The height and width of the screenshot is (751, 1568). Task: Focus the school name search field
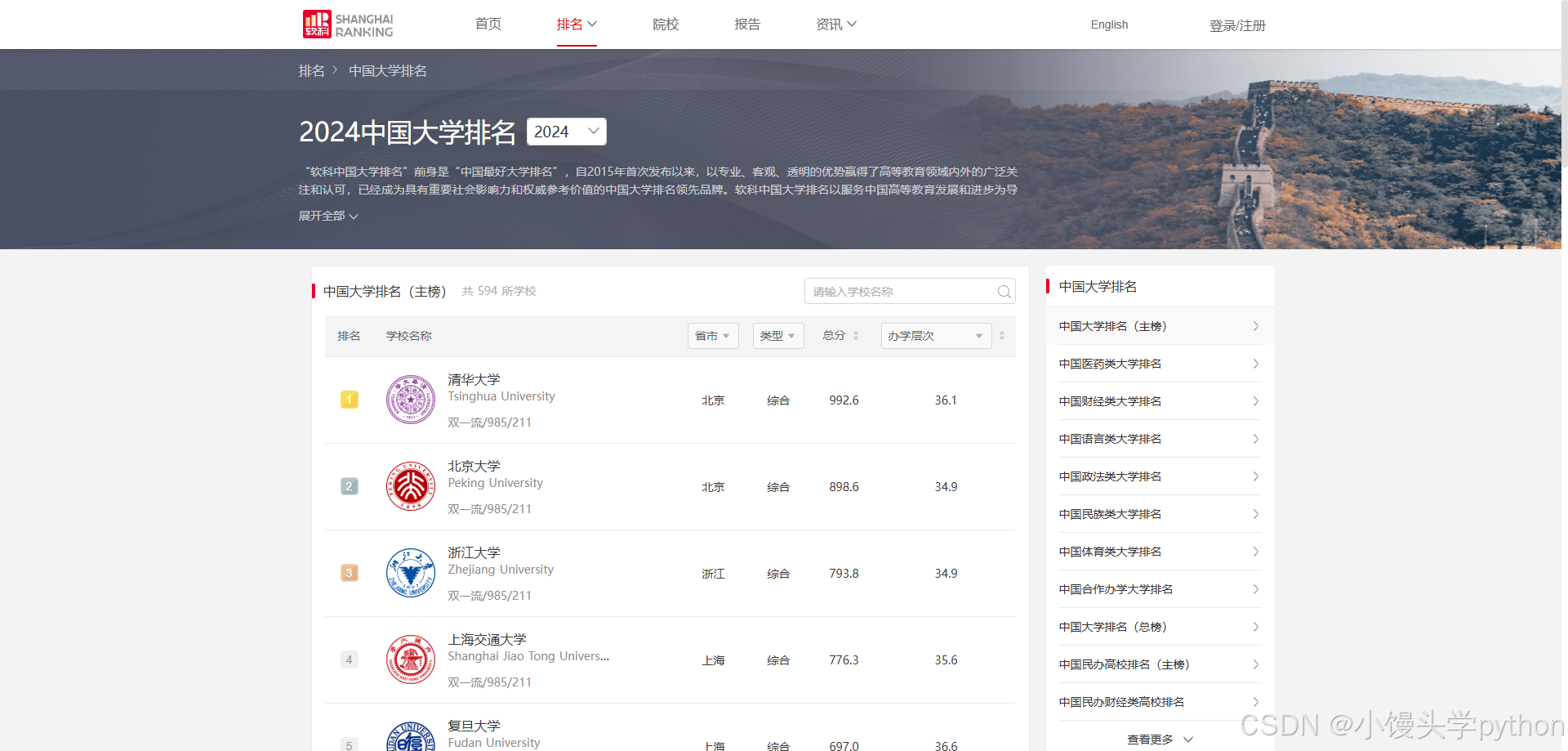(x=910, y=292)
